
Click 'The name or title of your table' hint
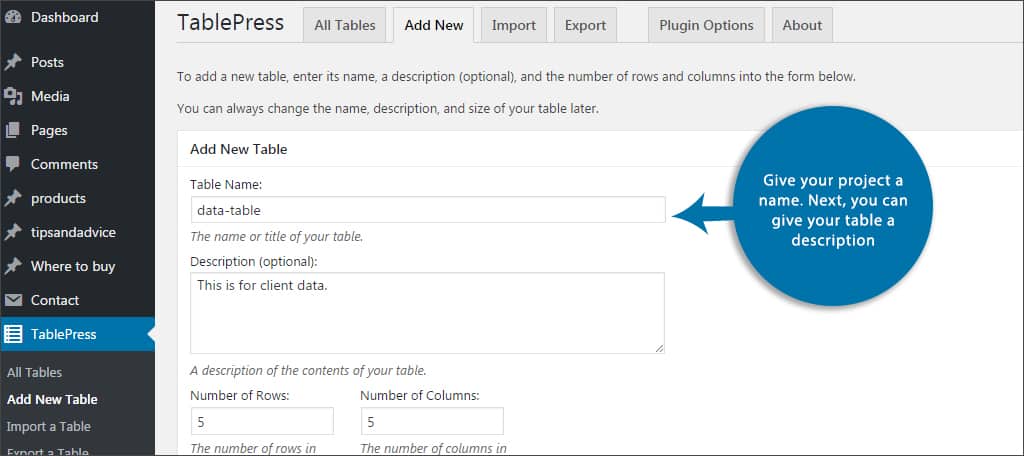[276, 237]
